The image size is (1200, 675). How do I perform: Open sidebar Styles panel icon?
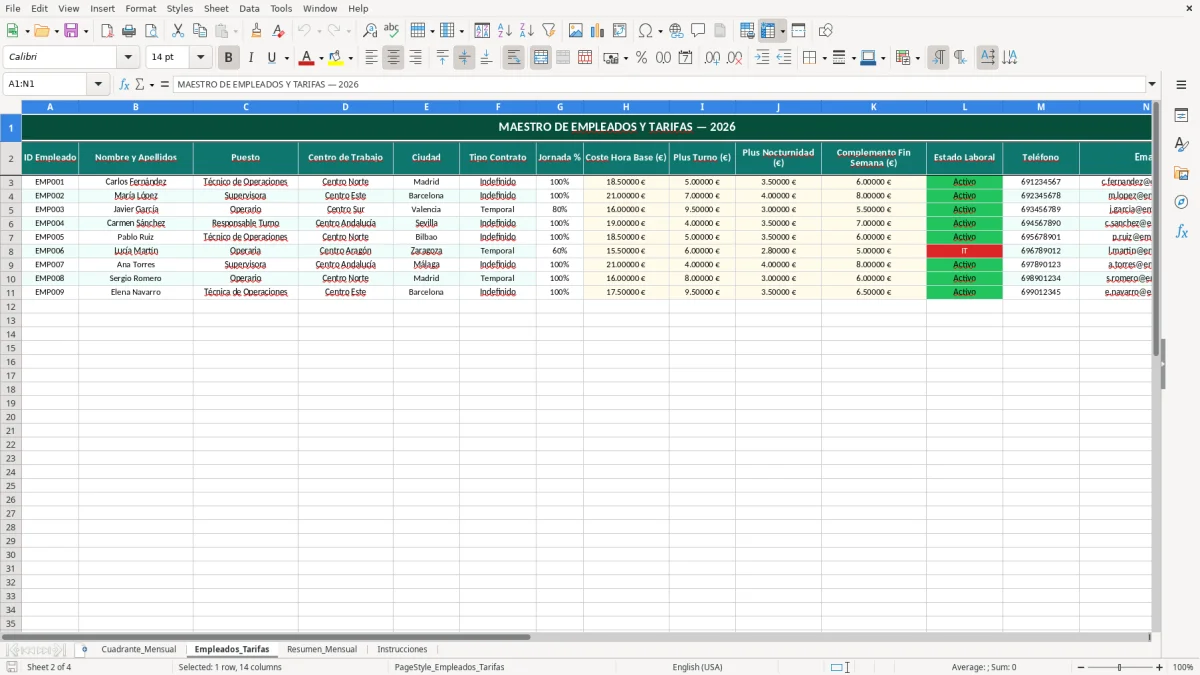point(1181,144)
